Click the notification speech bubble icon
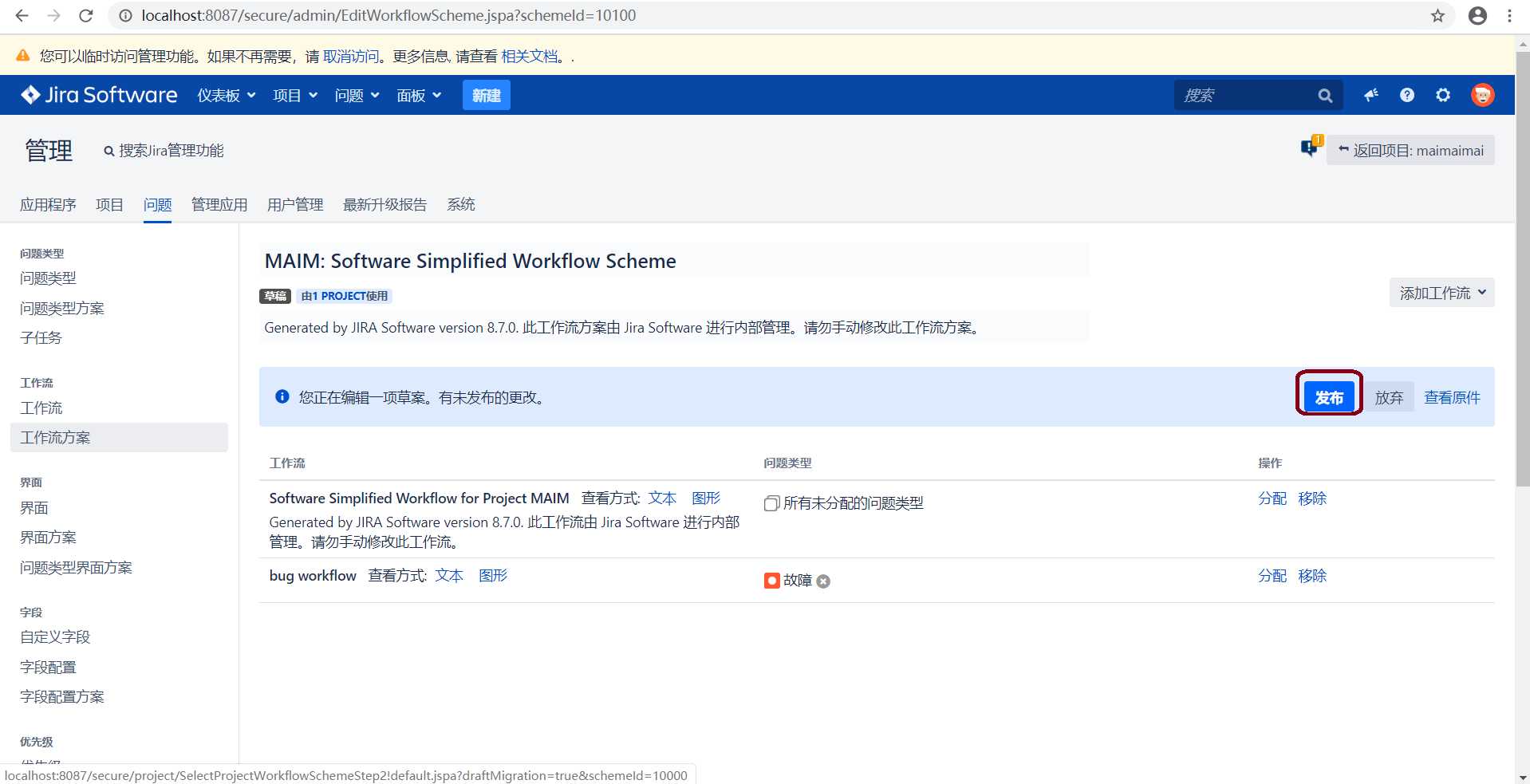 (1311, 147)
